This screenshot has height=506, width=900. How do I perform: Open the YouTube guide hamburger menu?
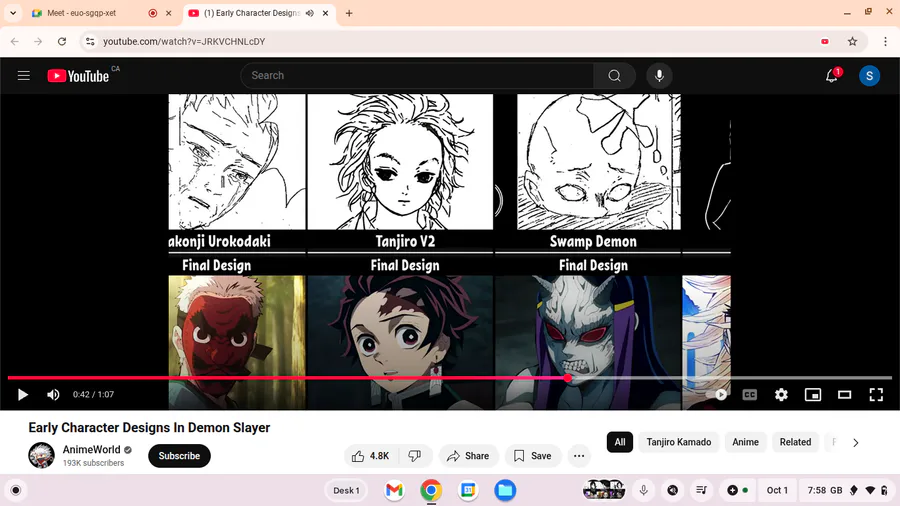(x=24, y=76)
